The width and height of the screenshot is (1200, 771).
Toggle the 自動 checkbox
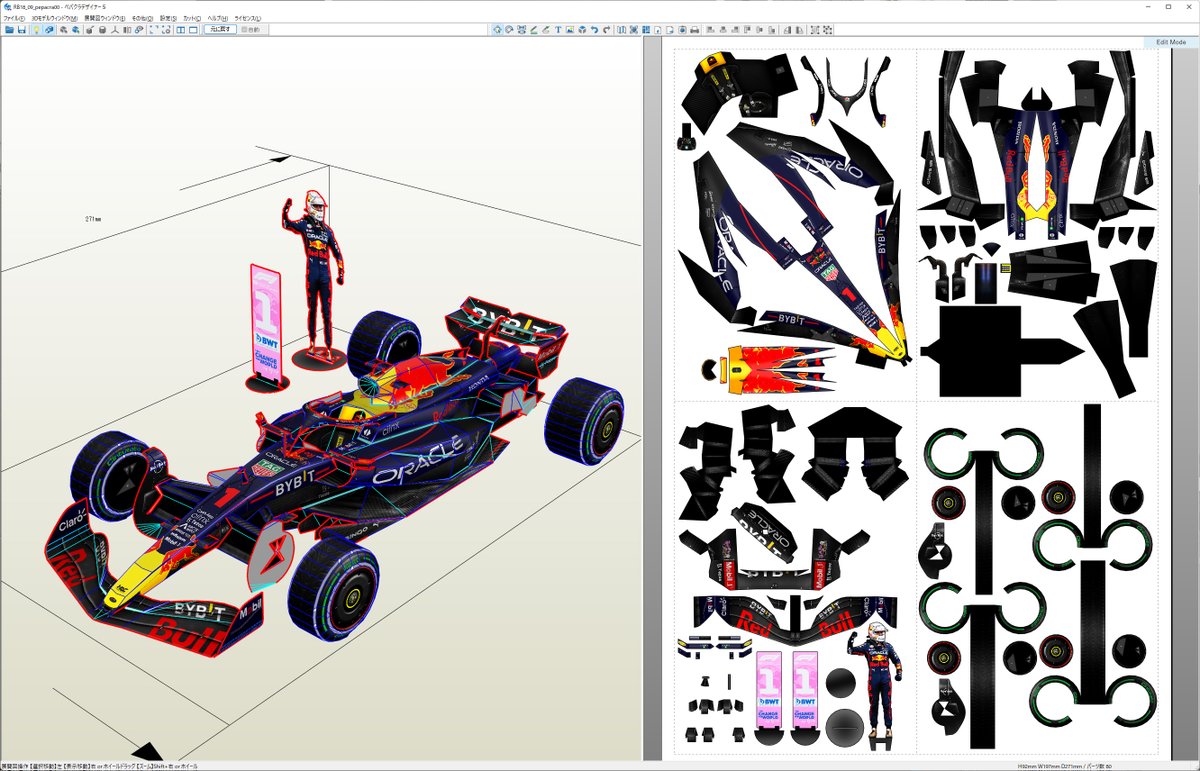click(251, 30)
